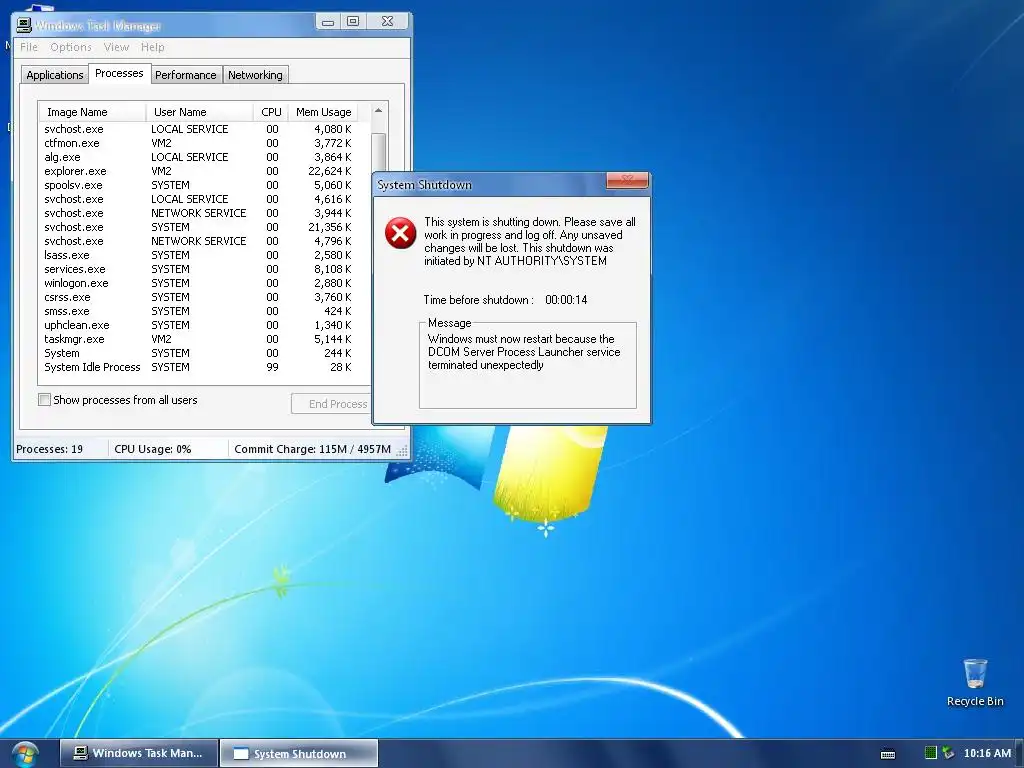Viewport: 1024px width, 768px height.
Task: Click System Shutdown taskbar button
Action: tap(299, 754)
